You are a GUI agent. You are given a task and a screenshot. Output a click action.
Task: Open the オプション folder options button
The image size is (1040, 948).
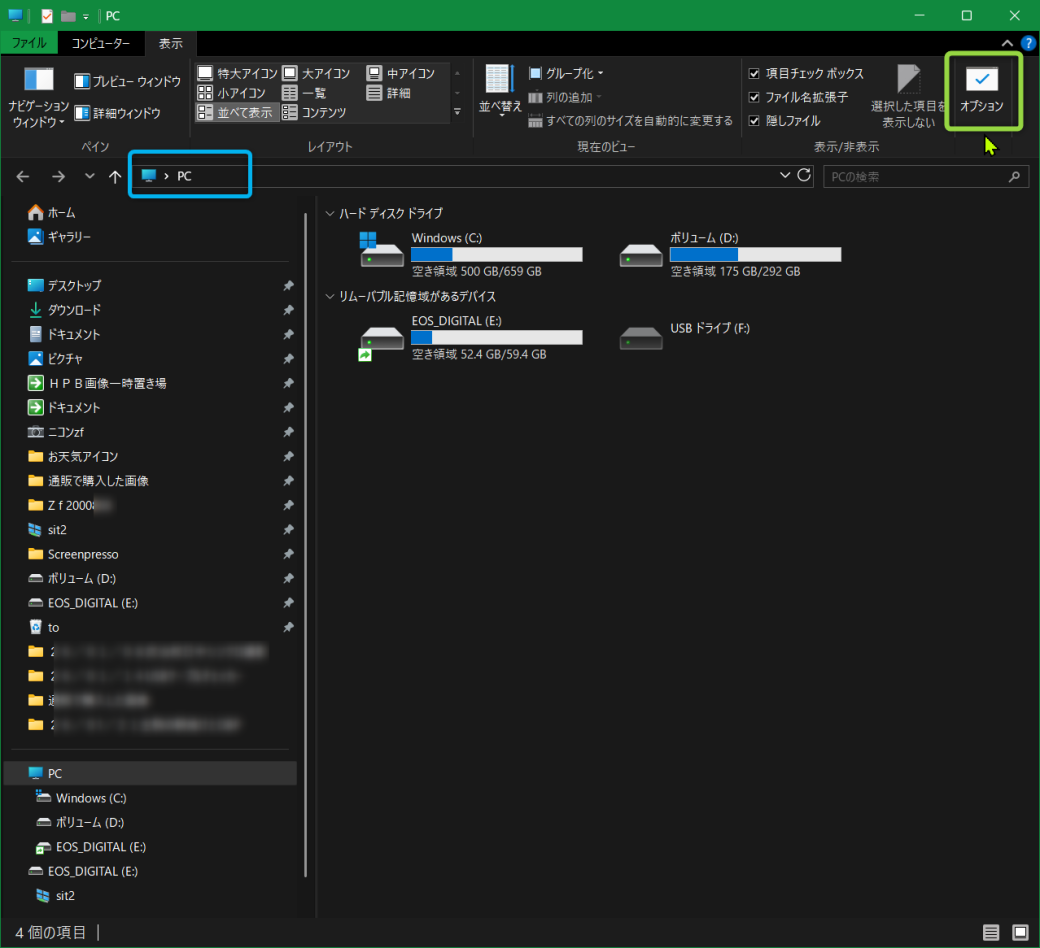pyautogui.click(x=981, y=91)
